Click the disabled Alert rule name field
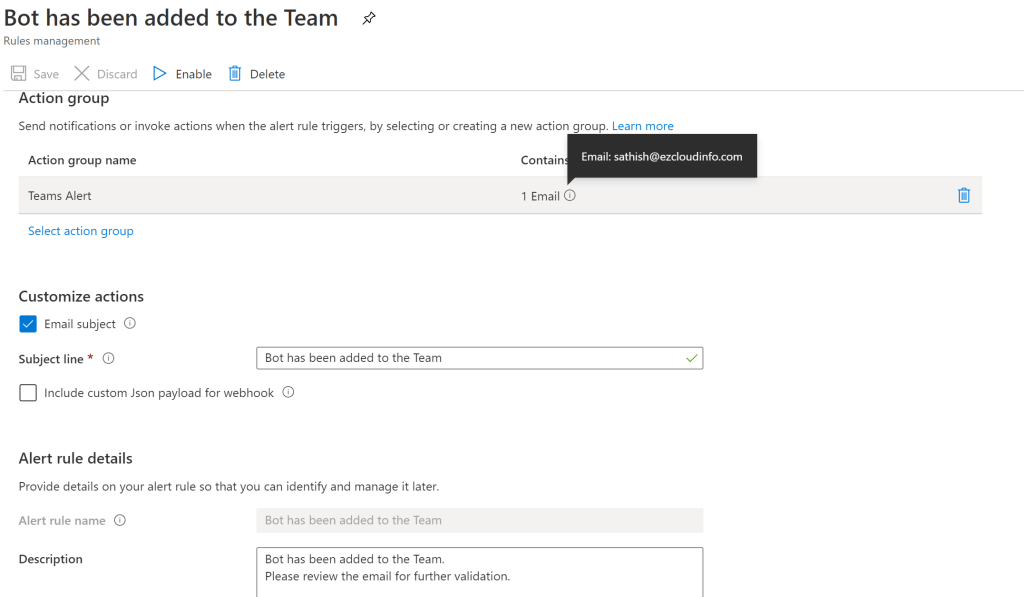The width and height of the screenshot is (1024, 597). [x=480, y=520]
